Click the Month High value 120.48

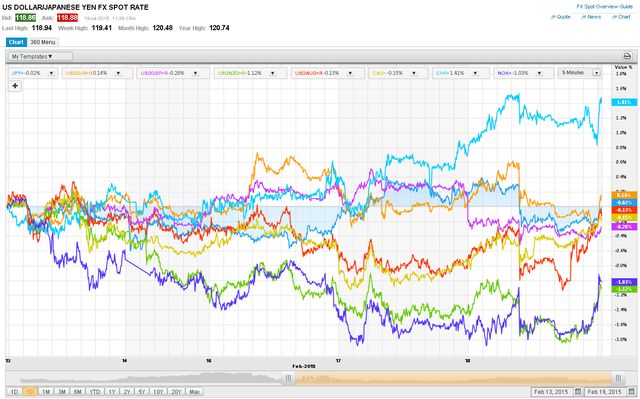[x=162, y=28]
